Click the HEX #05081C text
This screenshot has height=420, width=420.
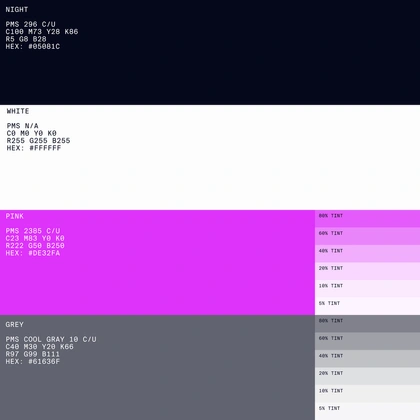[x=33, y=46]
